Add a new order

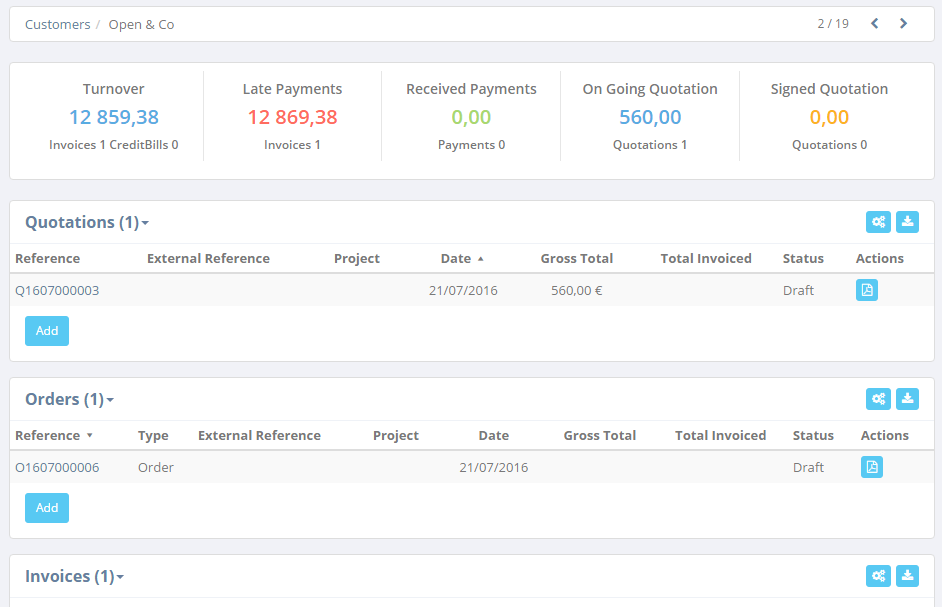(x=47, y=508)
